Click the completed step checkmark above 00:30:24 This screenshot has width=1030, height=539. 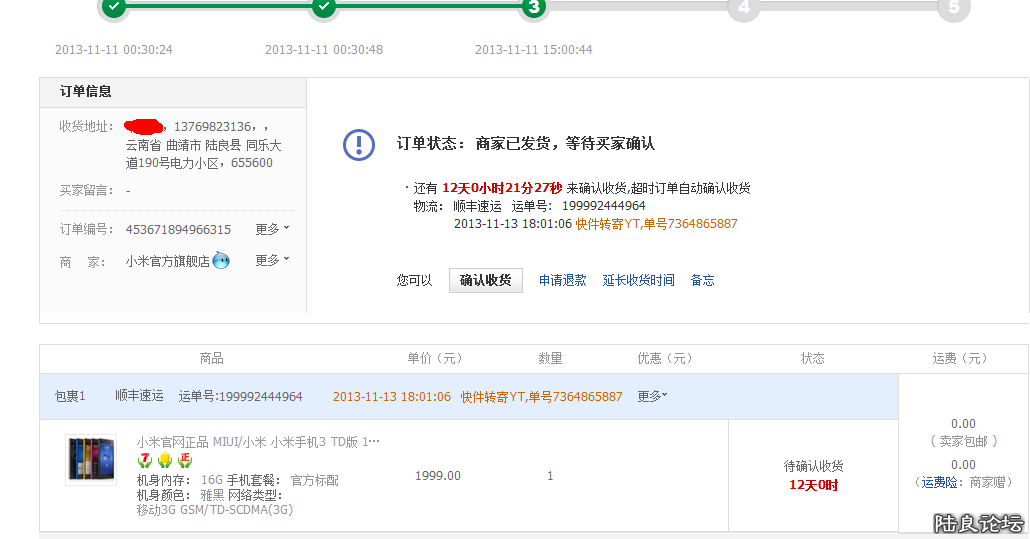114,7
